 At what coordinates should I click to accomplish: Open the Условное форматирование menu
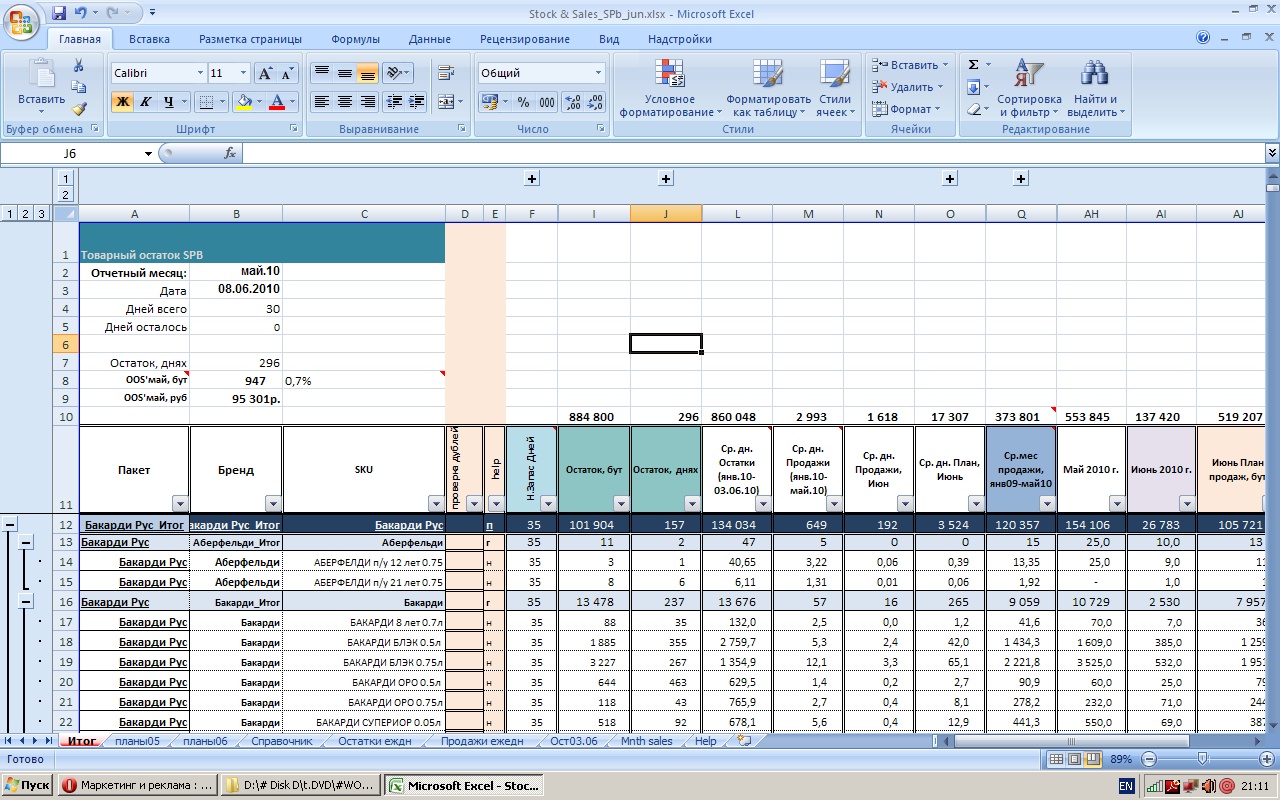pyautogui.click(x=670, y=88)
